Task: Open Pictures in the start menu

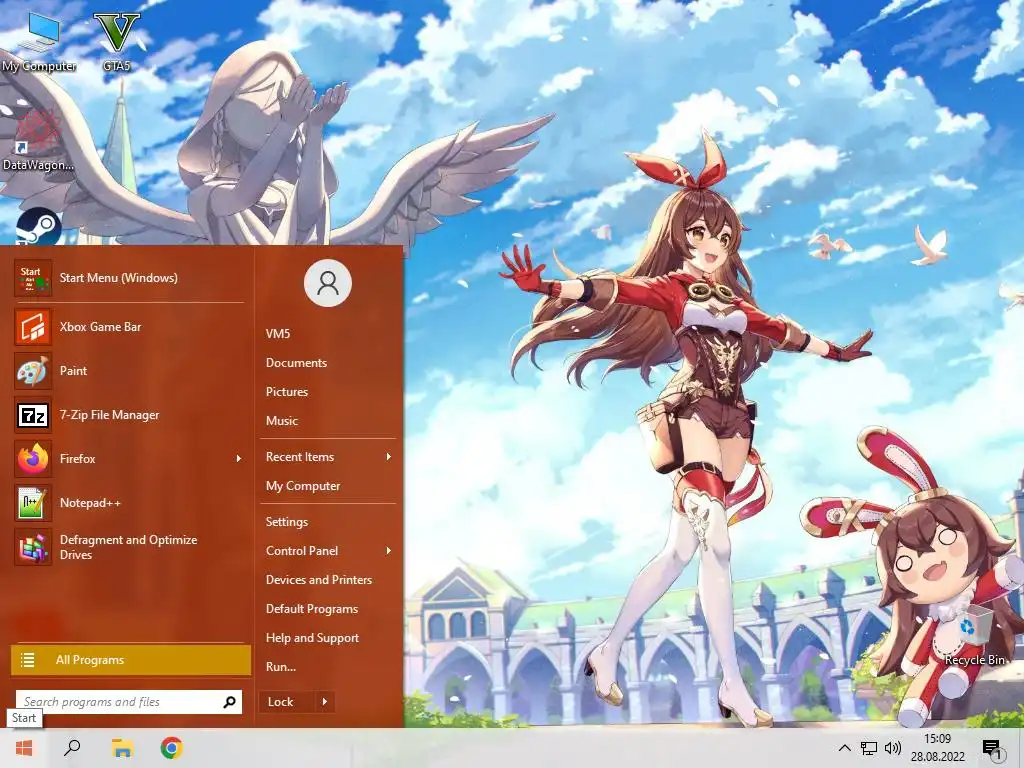Action: pyautogui.click(x=287, y=392)
